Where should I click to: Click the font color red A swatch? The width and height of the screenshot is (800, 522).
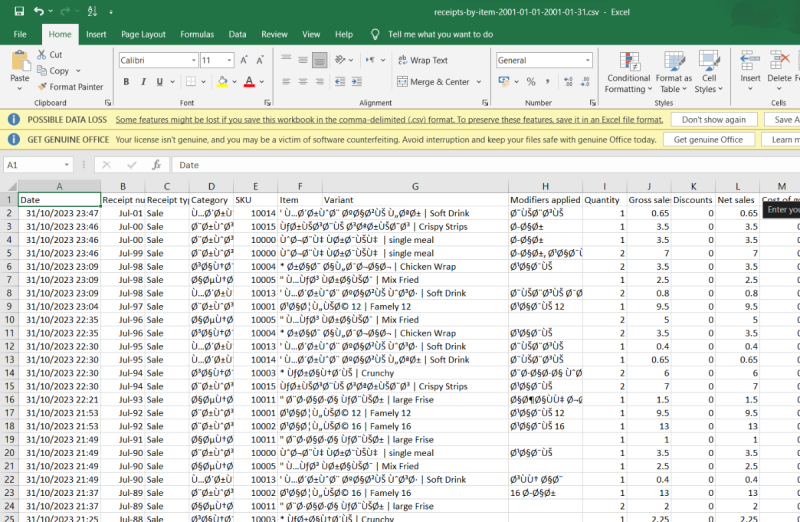click(x=249, y=82)
